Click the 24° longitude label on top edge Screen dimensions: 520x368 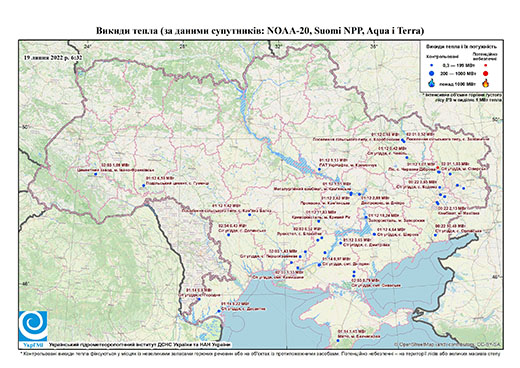pyautogui.click(x=88, y=46)
